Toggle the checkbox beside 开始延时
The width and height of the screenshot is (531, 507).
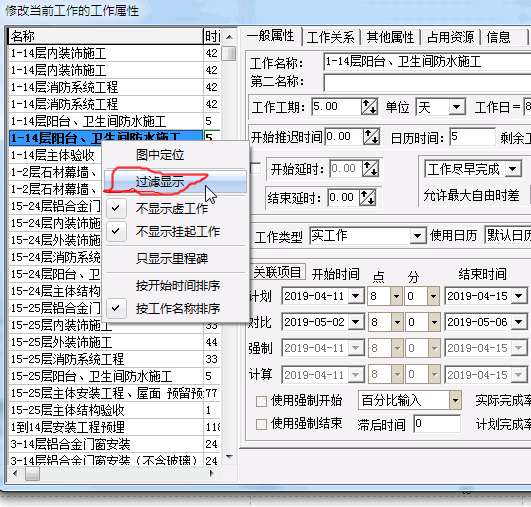[256, 168]
